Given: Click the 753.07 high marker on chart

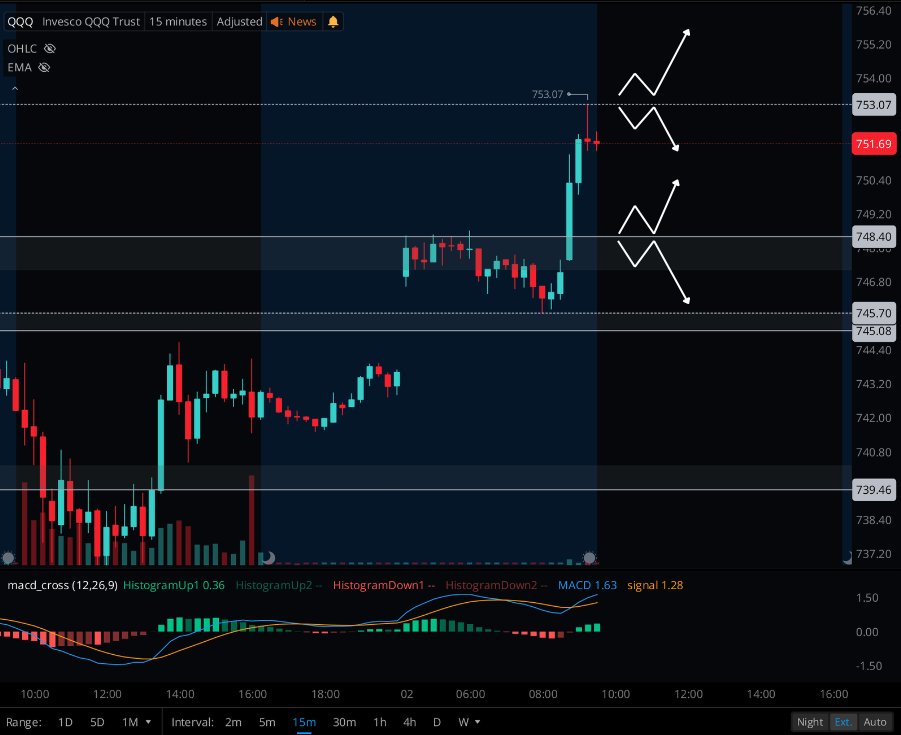Looking at the screenshot, I should [x=548, y=94].
